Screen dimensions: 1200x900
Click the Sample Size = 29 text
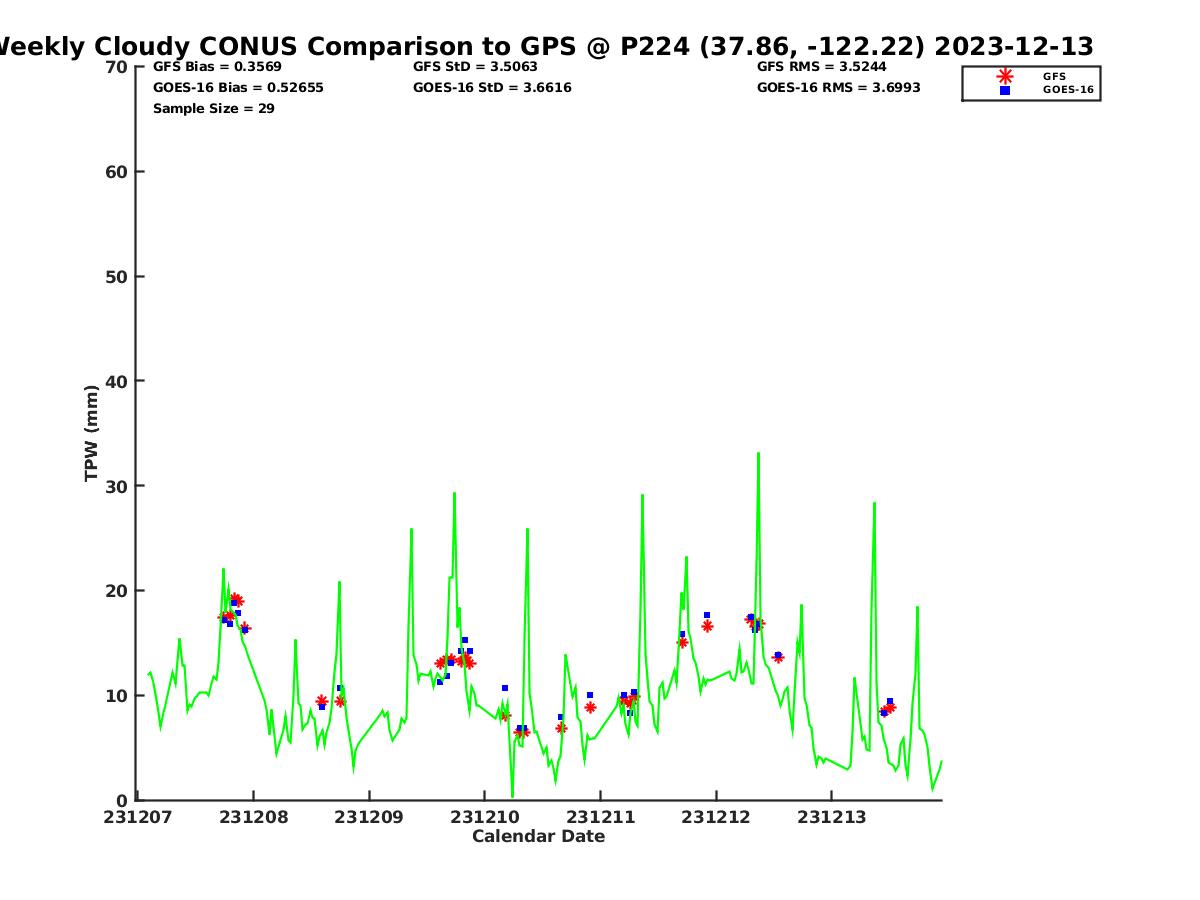[213, 109]
